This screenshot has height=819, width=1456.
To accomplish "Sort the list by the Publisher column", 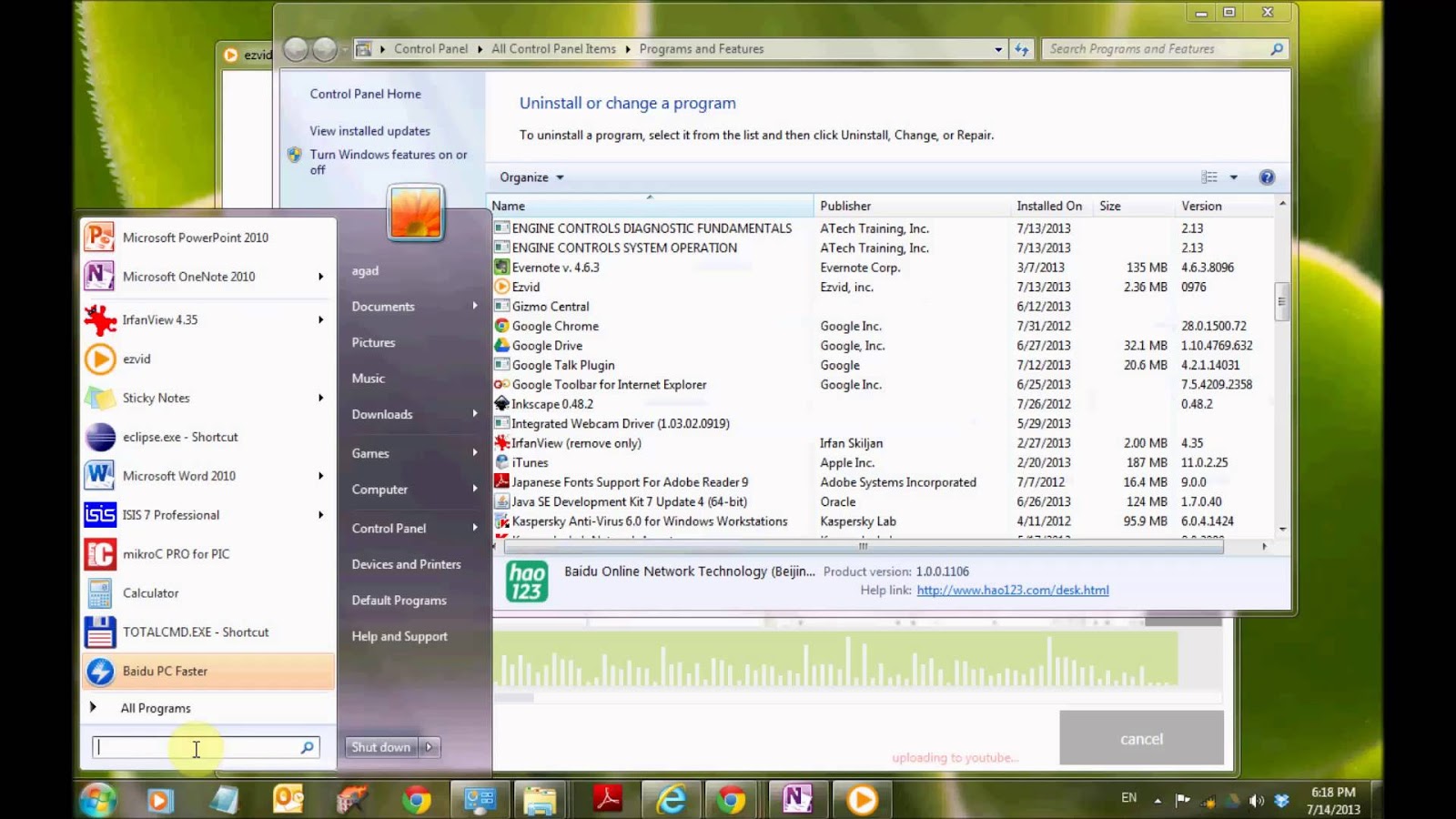I will click(x=912, y=206).
